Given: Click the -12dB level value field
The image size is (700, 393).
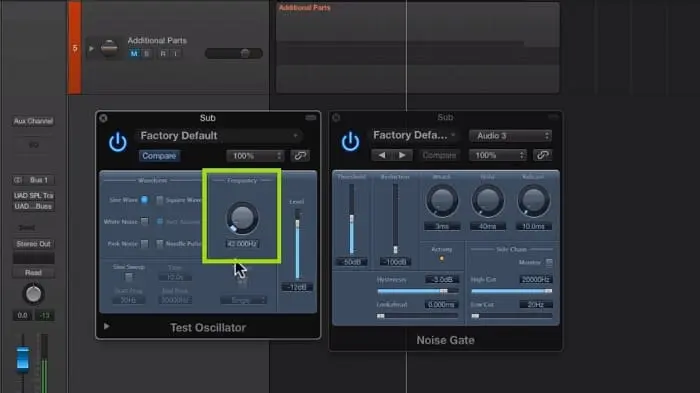Looking at the screenshot, I should pyautogui.click(x=297, y=287).
